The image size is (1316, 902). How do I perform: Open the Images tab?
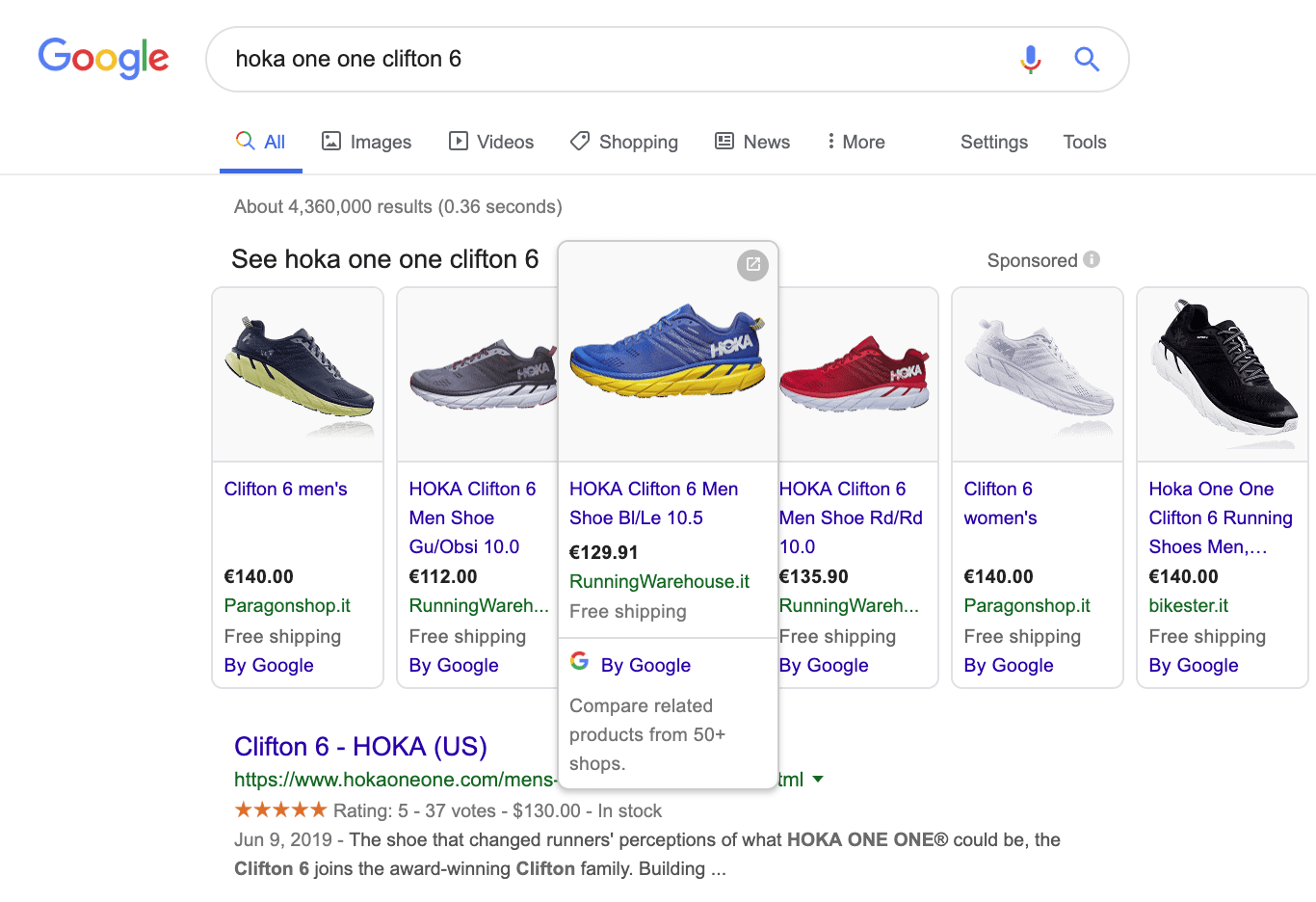coord(366,142)
